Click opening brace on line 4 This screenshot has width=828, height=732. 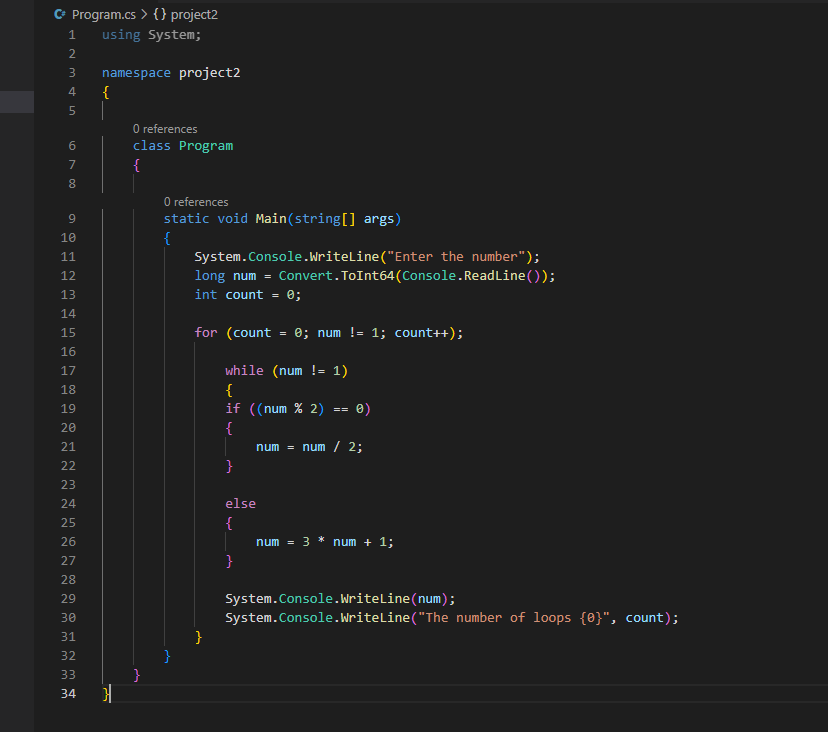(106, 92)
